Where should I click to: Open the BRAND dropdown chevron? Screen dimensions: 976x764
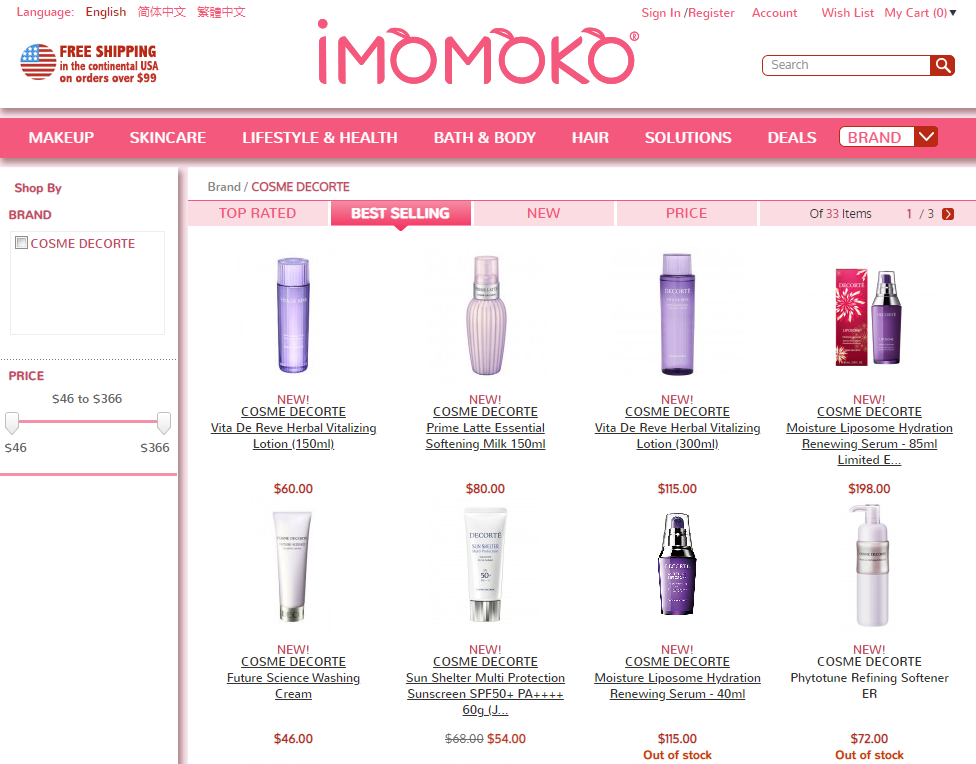pyautogui.click(x=926, y=136)
